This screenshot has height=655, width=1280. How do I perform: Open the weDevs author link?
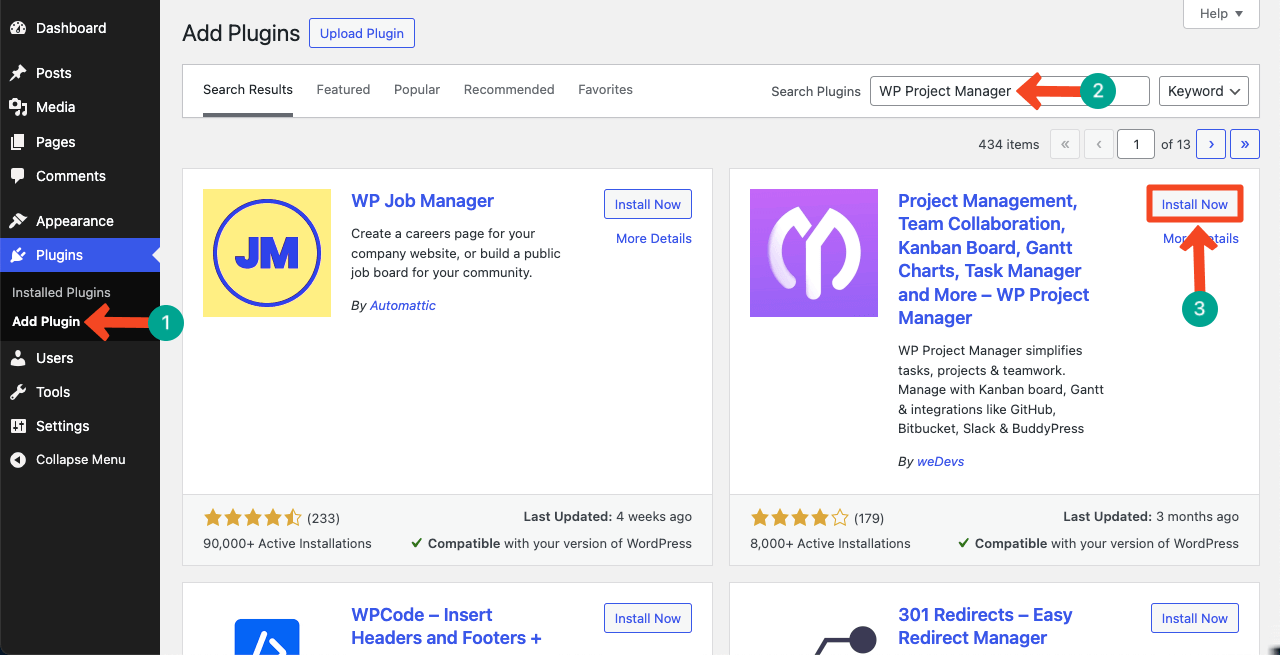(x=941, y=462)
